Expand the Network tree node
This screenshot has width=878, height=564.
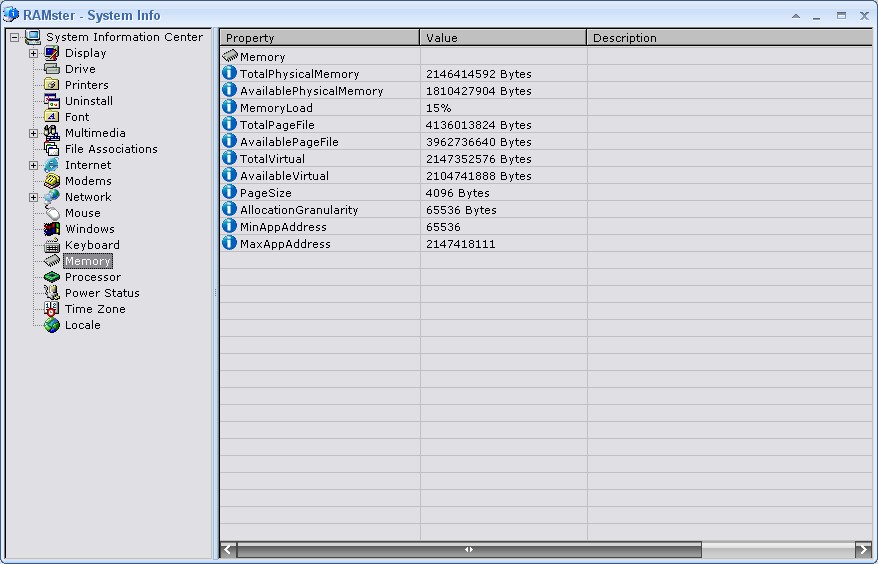point(34,197)
